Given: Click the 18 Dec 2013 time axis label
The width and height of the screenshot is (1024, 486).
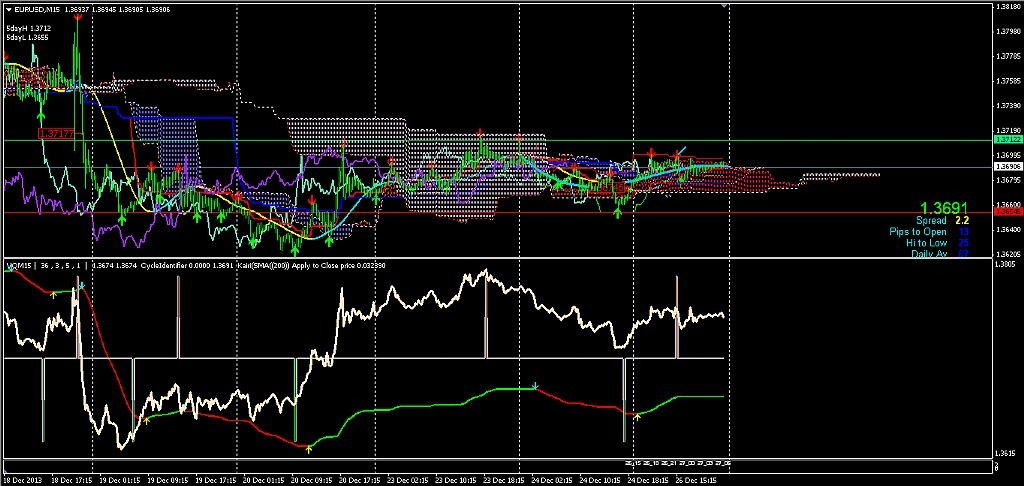Looking at the screenshot, I should (x=21, y=480).
